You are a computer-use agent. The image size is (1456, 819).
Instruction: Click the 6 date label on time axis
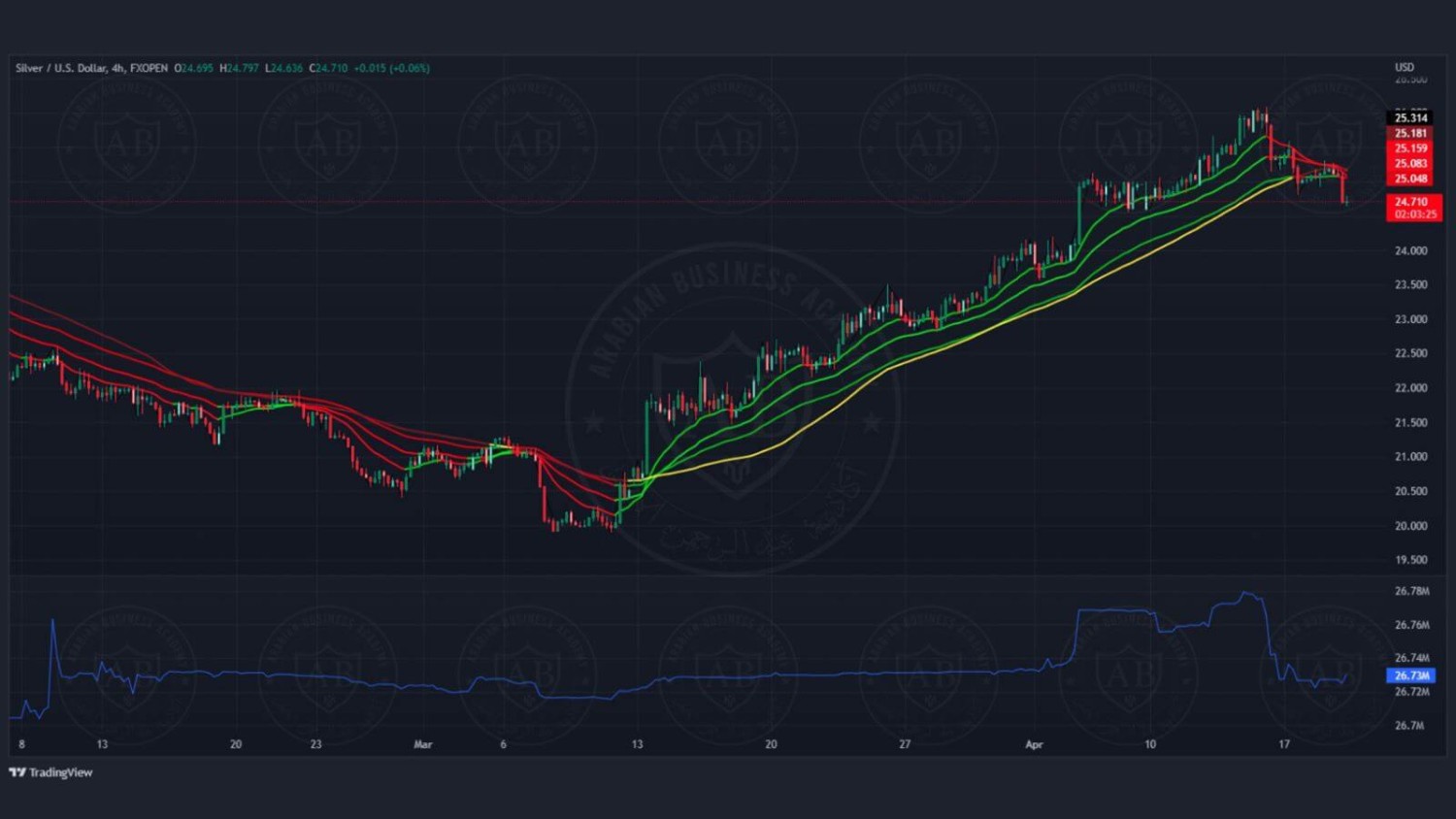click(x=503, y=744)
